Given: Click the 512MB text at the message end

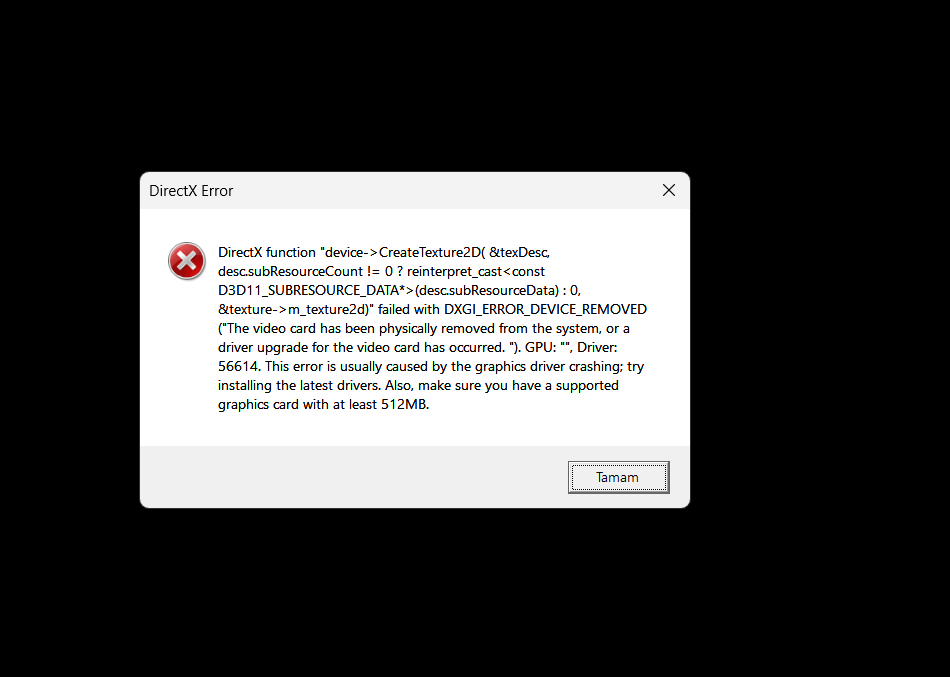Looking at the screenshot, I should [x=404, y=404].
